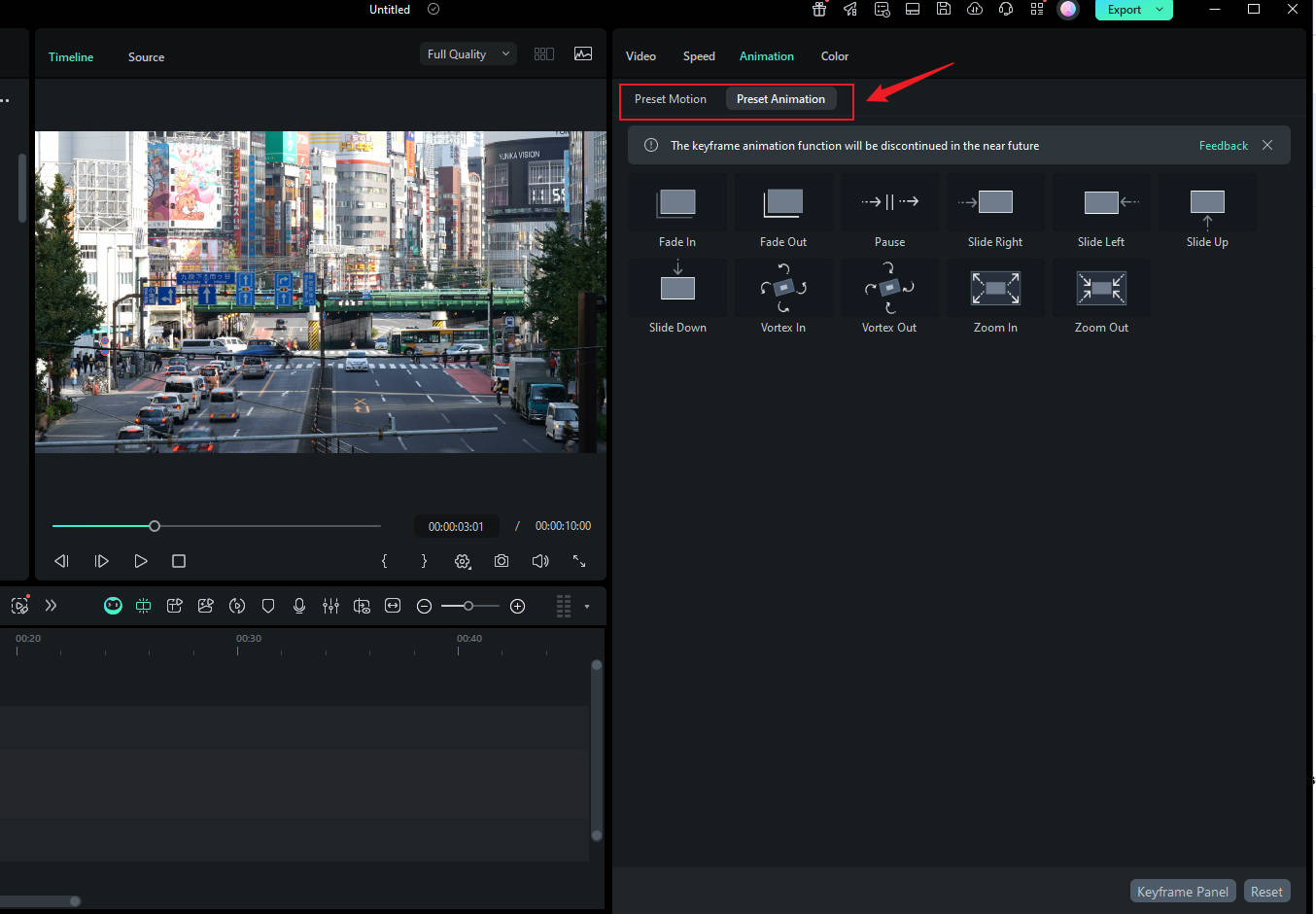Add a marker with the shield icon
1316x914 pixels.
tap(268, 606)
